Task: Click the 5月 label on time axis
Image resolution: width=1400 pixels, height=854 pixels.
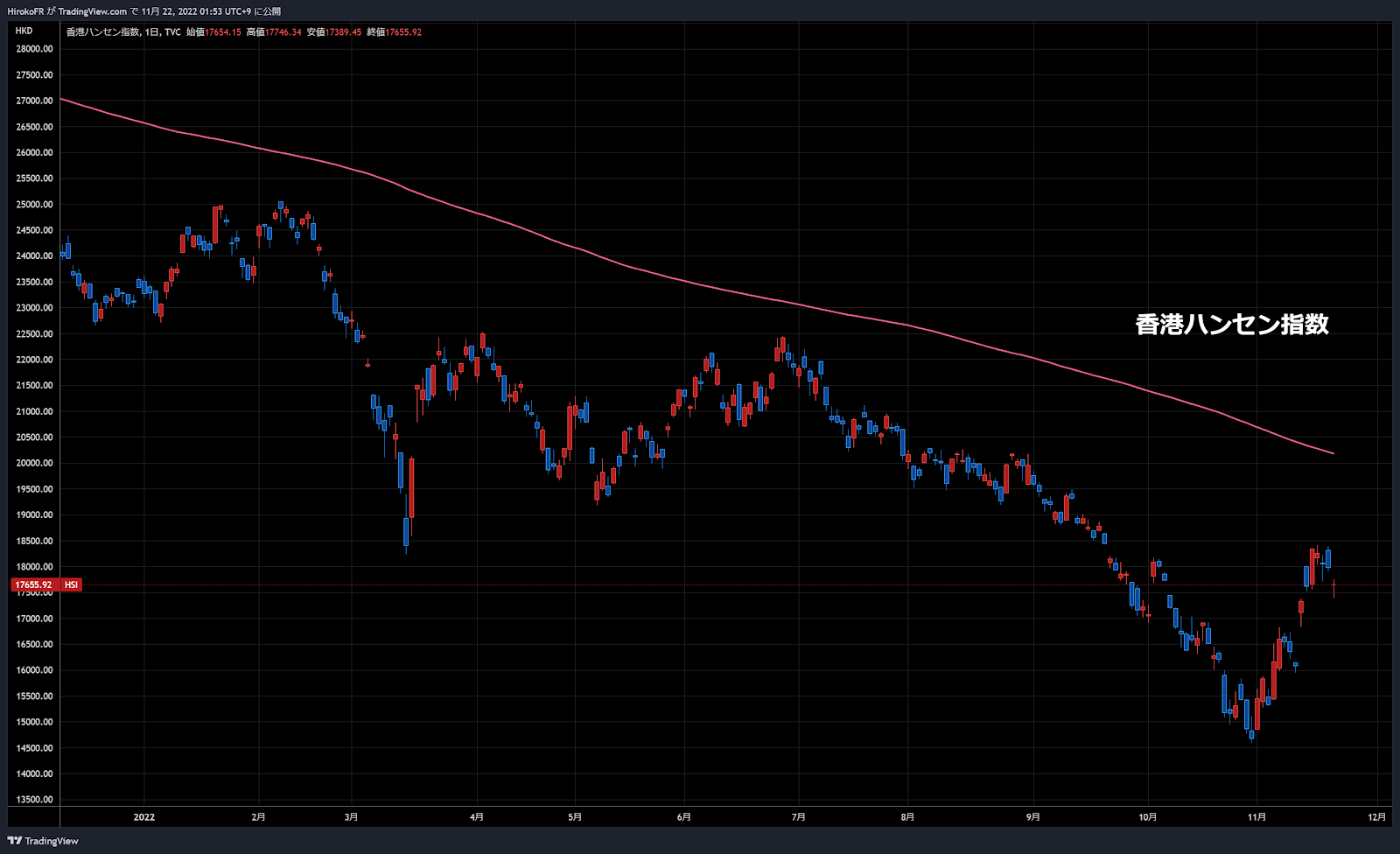Action: tap(574, 817)
